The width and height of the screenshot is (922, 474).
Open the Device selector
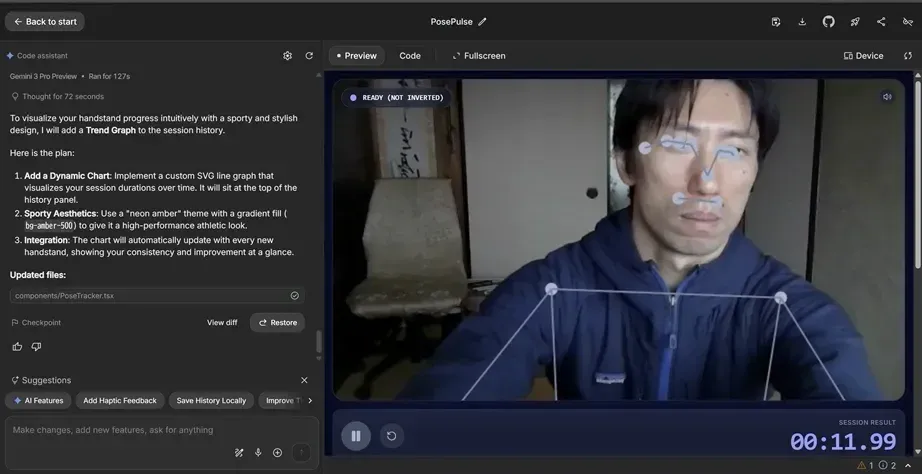coord(864,56)
